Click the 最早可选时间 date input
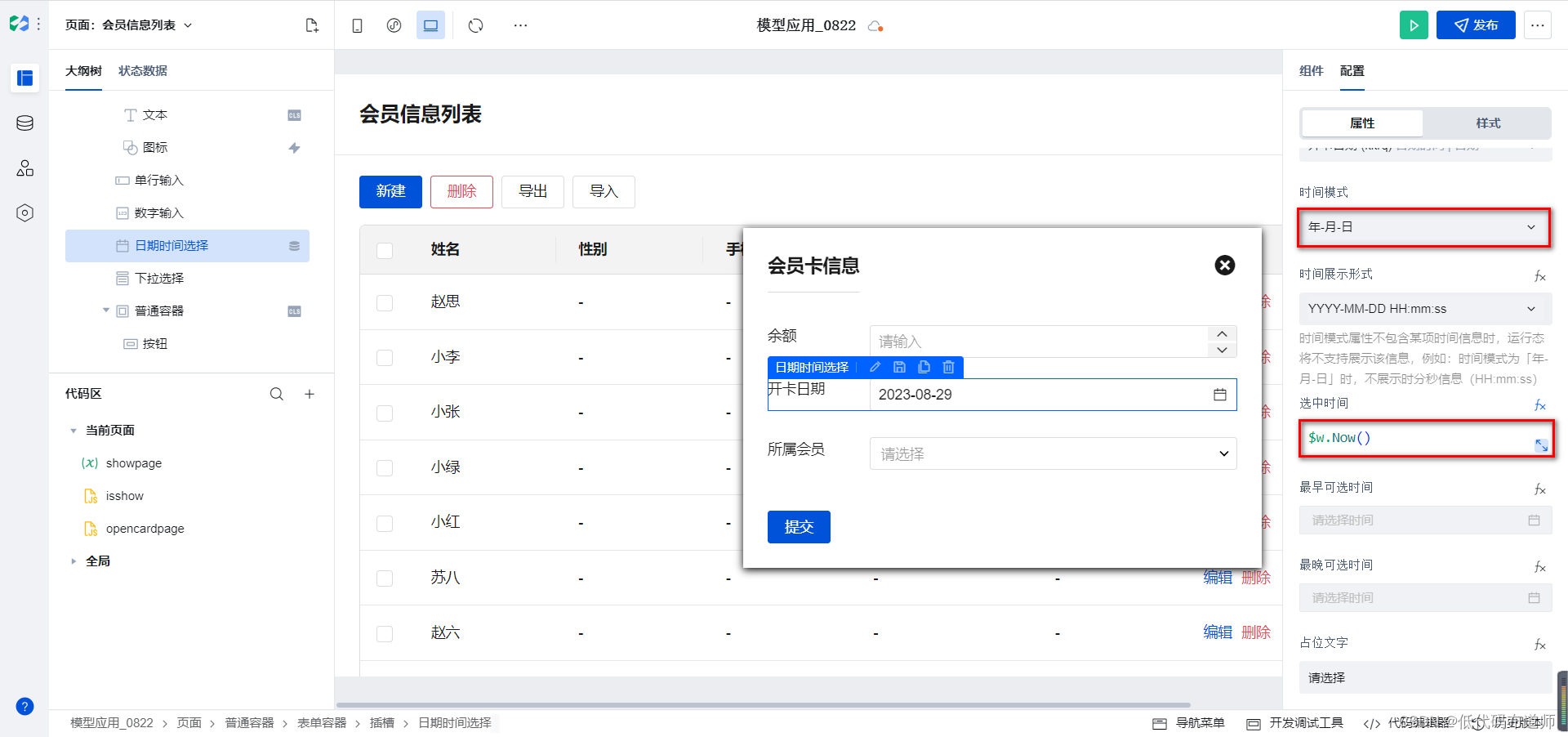Screen dimensions: 1568x737 [1425, 520]
